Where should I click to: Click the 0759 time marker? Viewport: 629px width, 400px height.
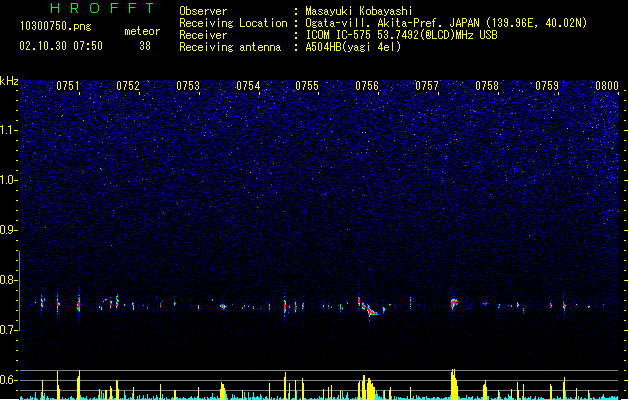pos(547,86)
